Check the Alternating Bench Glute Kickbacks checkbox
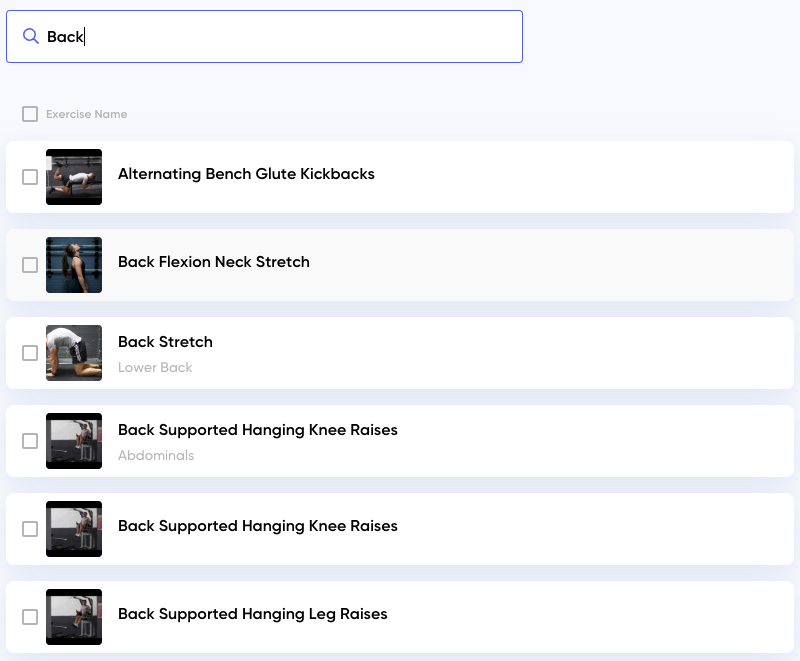This screenshot has height=661, width=800. 30,177
